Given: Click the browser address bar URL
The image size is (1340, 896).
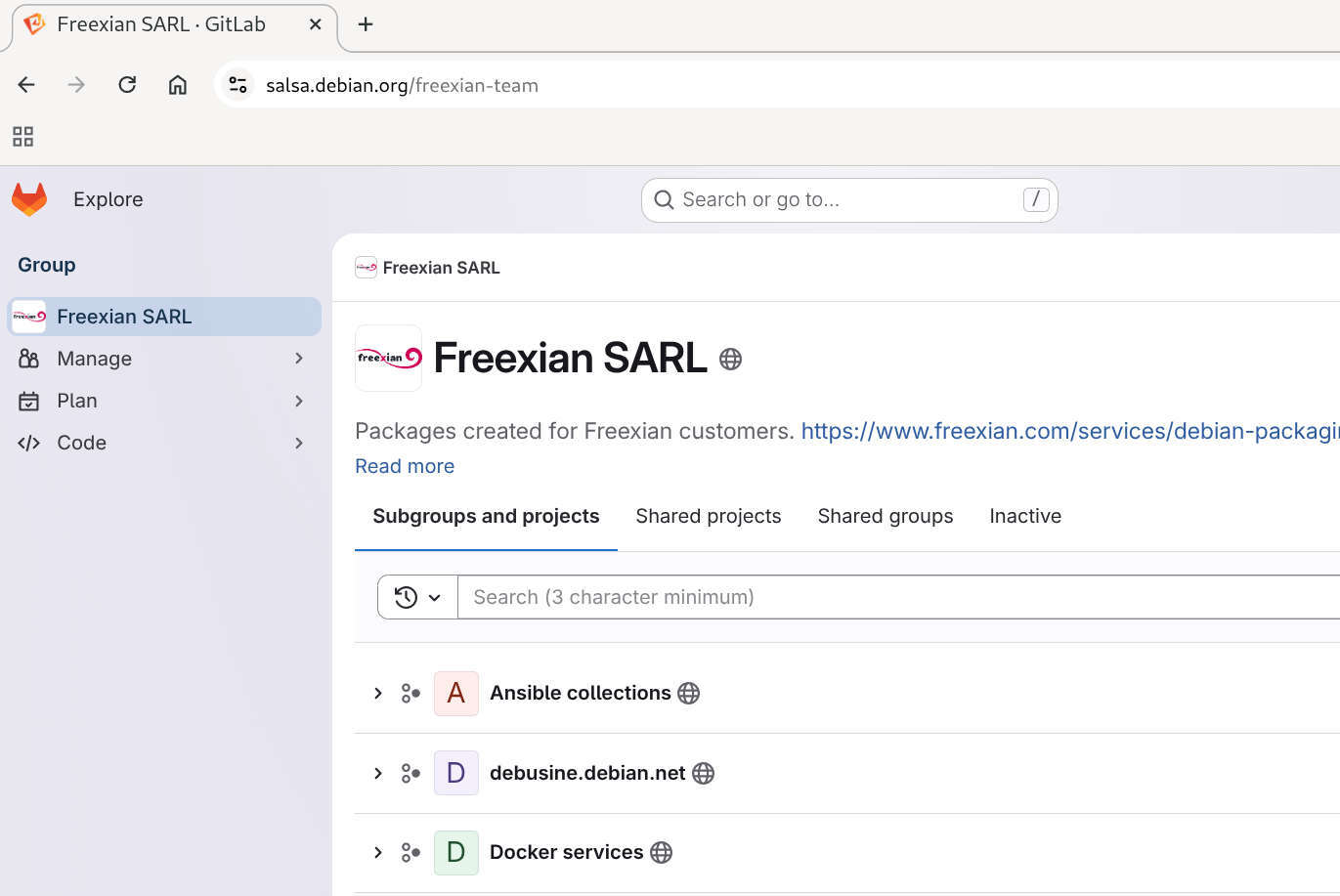Looking at the screenshot, I should (x=402, y=85).
